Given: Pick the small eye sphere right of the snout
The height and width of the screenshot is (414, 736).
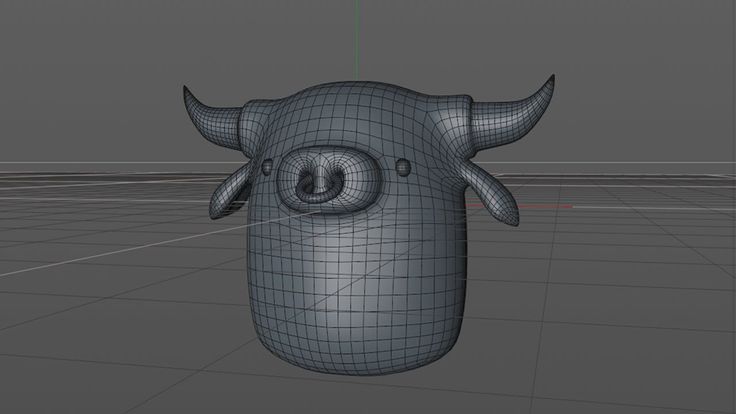Looking at the screenshot, I should point(403,166).
